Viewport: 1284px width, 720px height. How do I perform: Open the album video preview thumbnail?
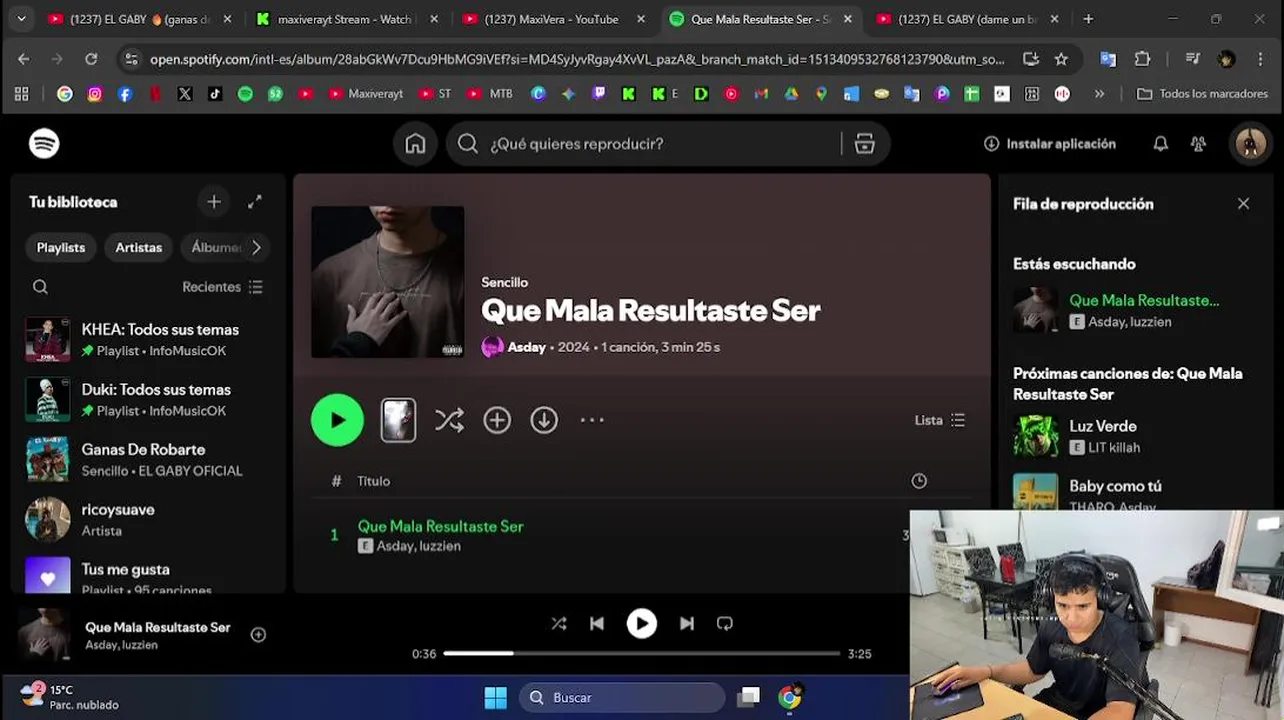coord(398,420)
